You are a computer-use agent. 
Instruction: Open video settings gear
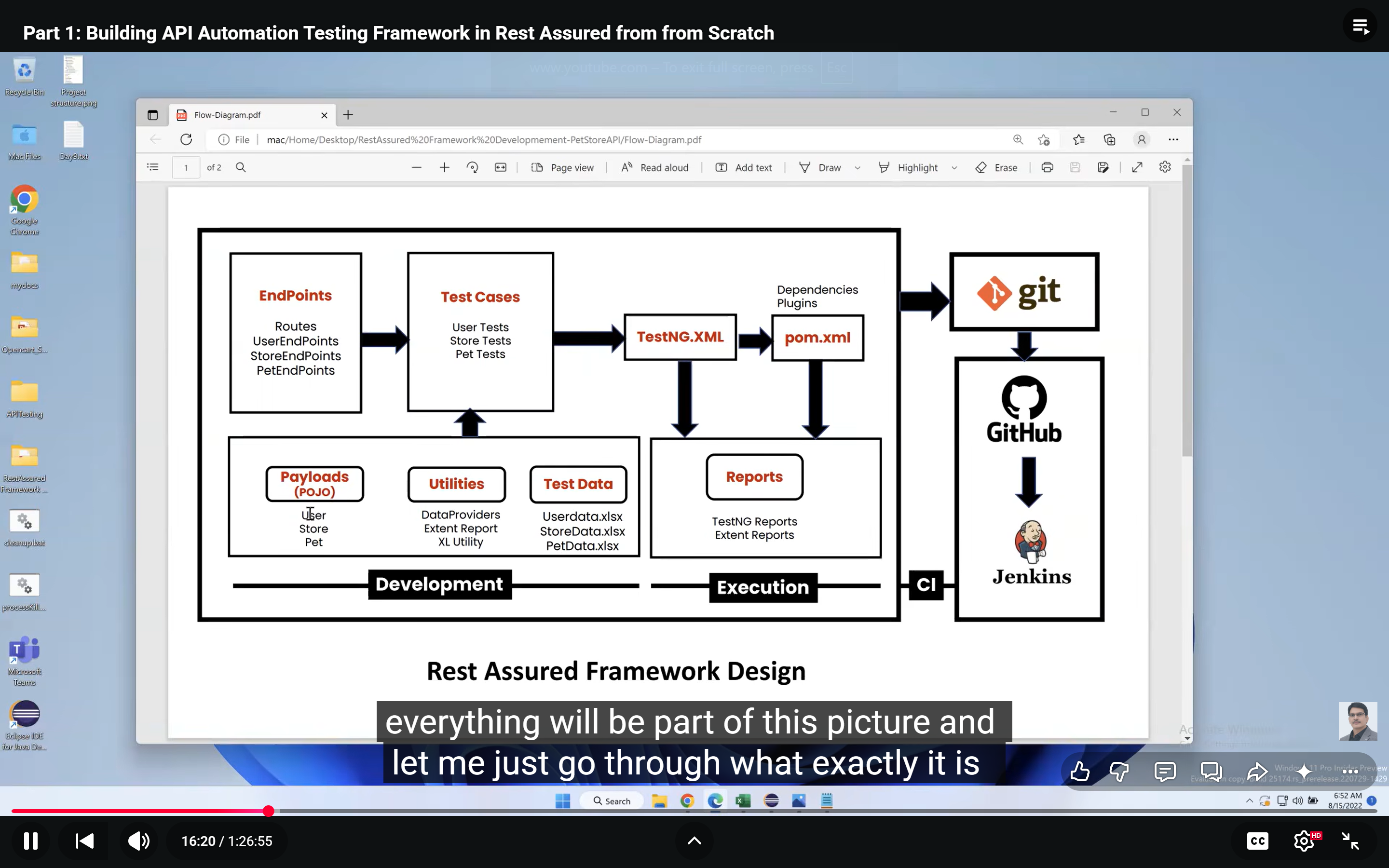(x=1304, y=841)
